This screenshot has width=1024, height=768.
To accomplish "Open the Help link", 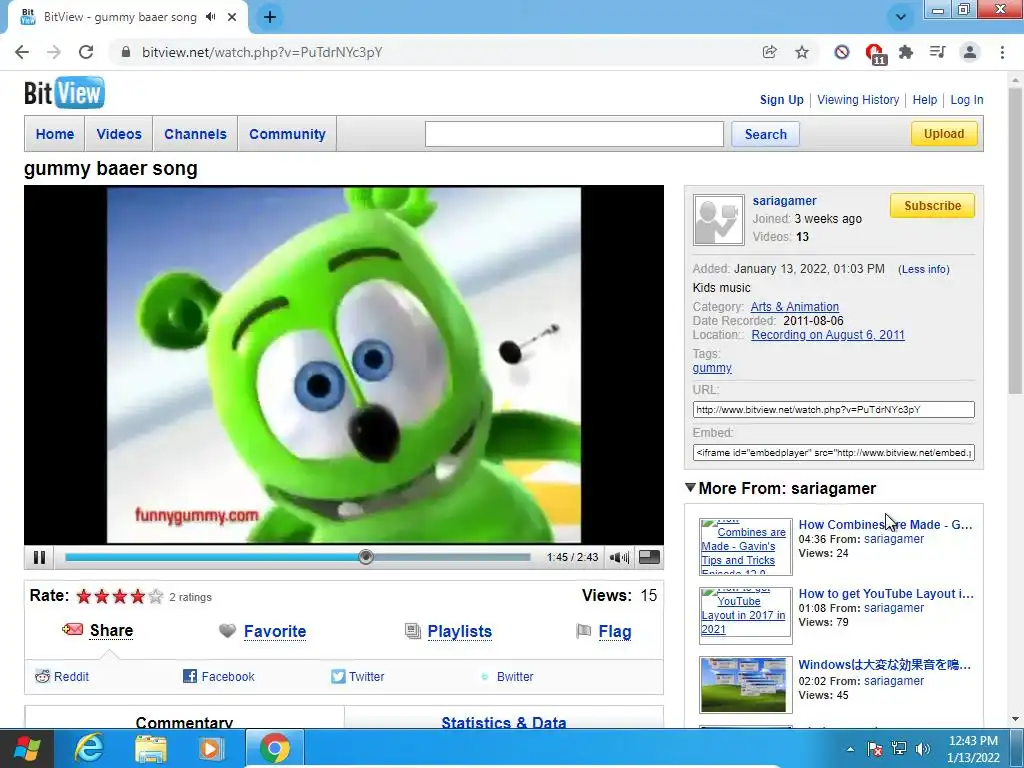I will 925,100.
